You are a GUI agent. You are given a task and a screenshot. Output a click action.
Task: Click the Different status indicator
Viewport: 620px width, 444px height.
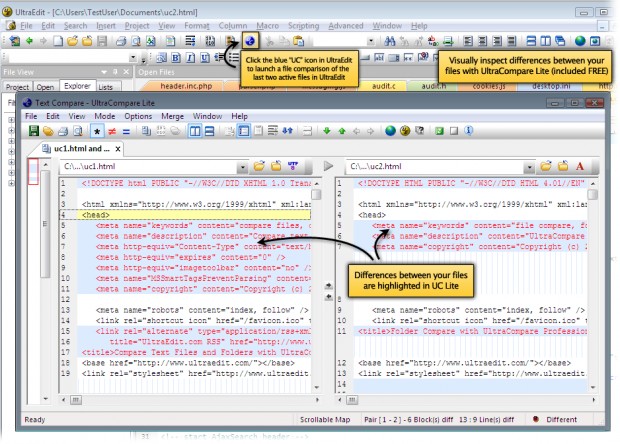tap(555, 419)
